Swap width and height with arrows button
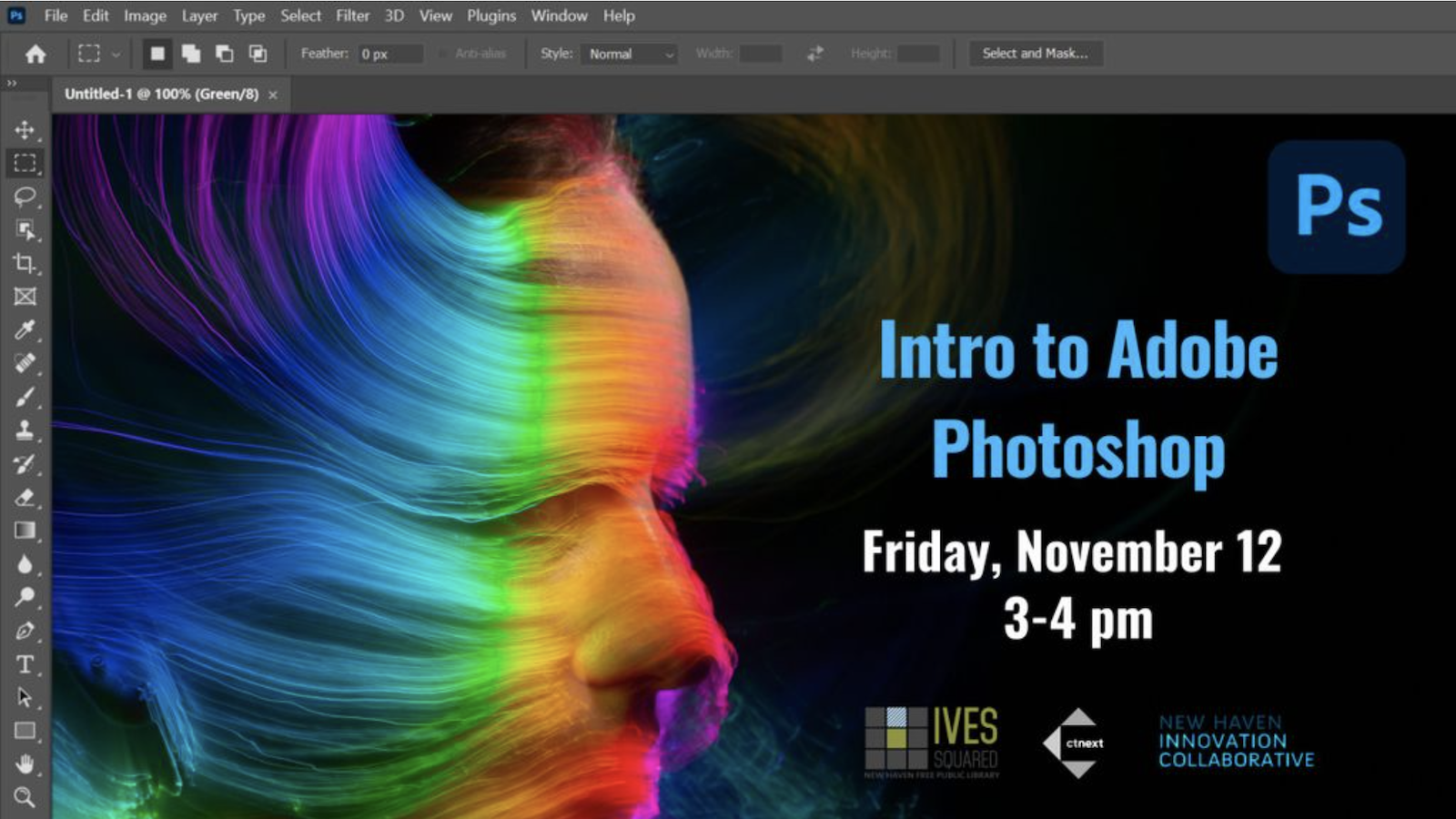This screenshot has width=1456, height=819. coord(815,54)
